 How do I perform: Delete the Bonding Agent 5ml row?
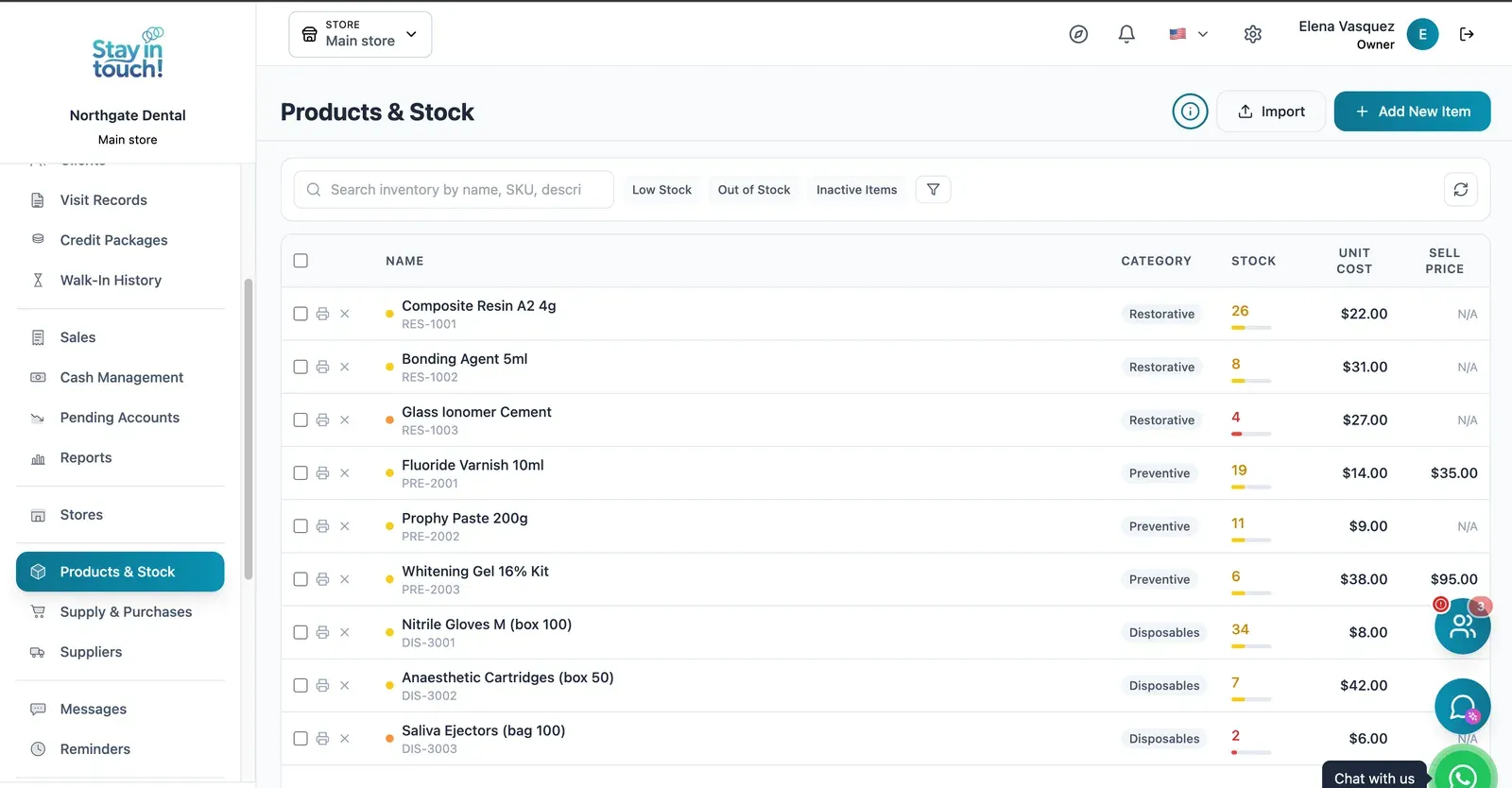tap(345, 367)
